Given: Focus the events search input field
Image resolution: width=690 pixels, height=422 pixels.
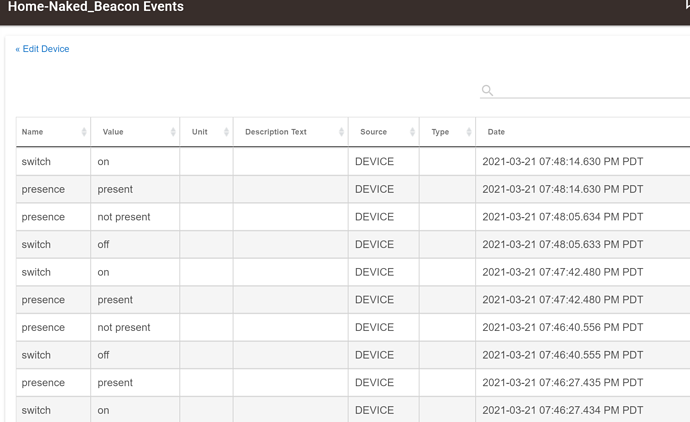Looking at the screenshot, I should 590,90.
